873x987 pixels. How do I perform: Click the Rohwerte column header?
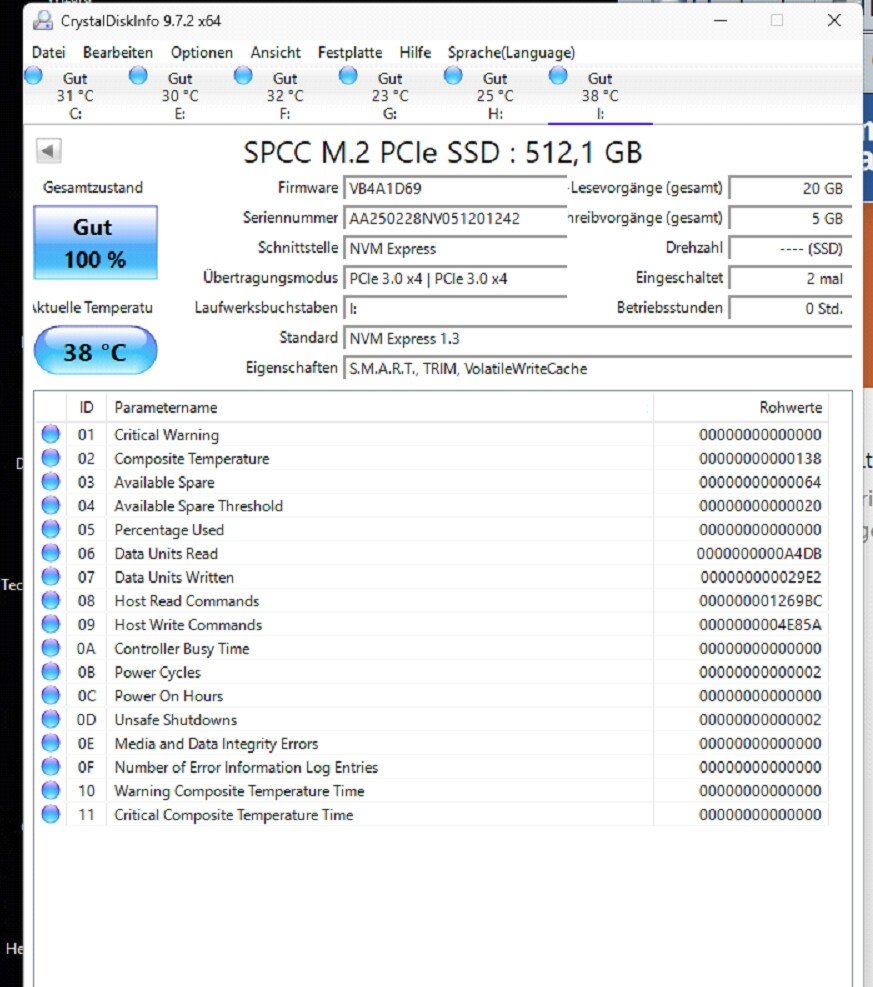741,407
